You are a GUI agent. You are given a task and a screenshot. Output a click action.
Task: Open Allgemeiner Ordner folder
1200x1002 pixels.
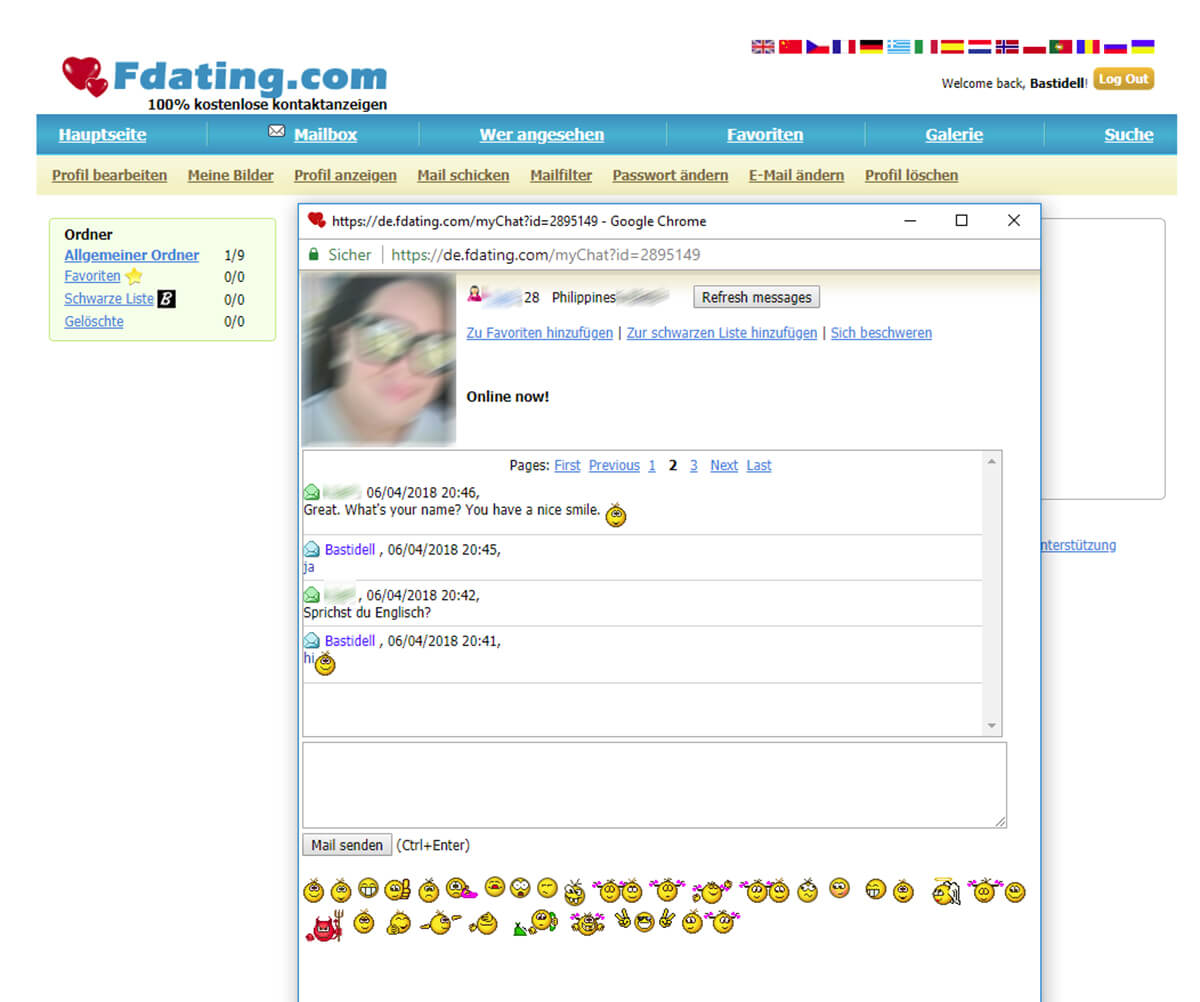(132, 255)
